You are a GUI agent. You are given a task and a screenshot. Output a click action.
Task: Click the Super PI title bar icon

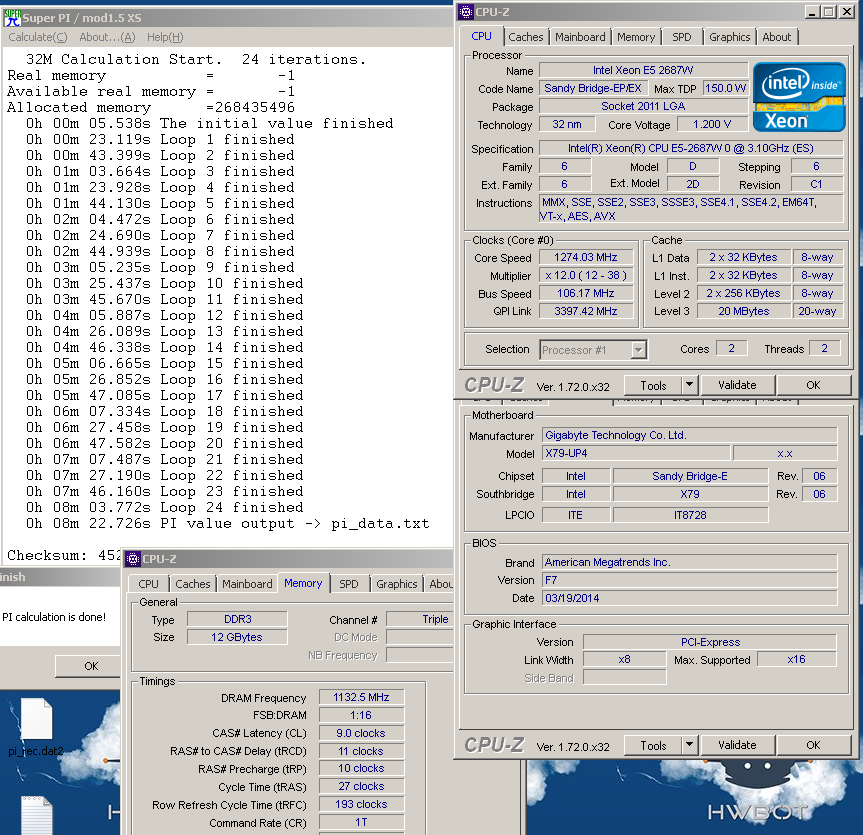point(12,18)
